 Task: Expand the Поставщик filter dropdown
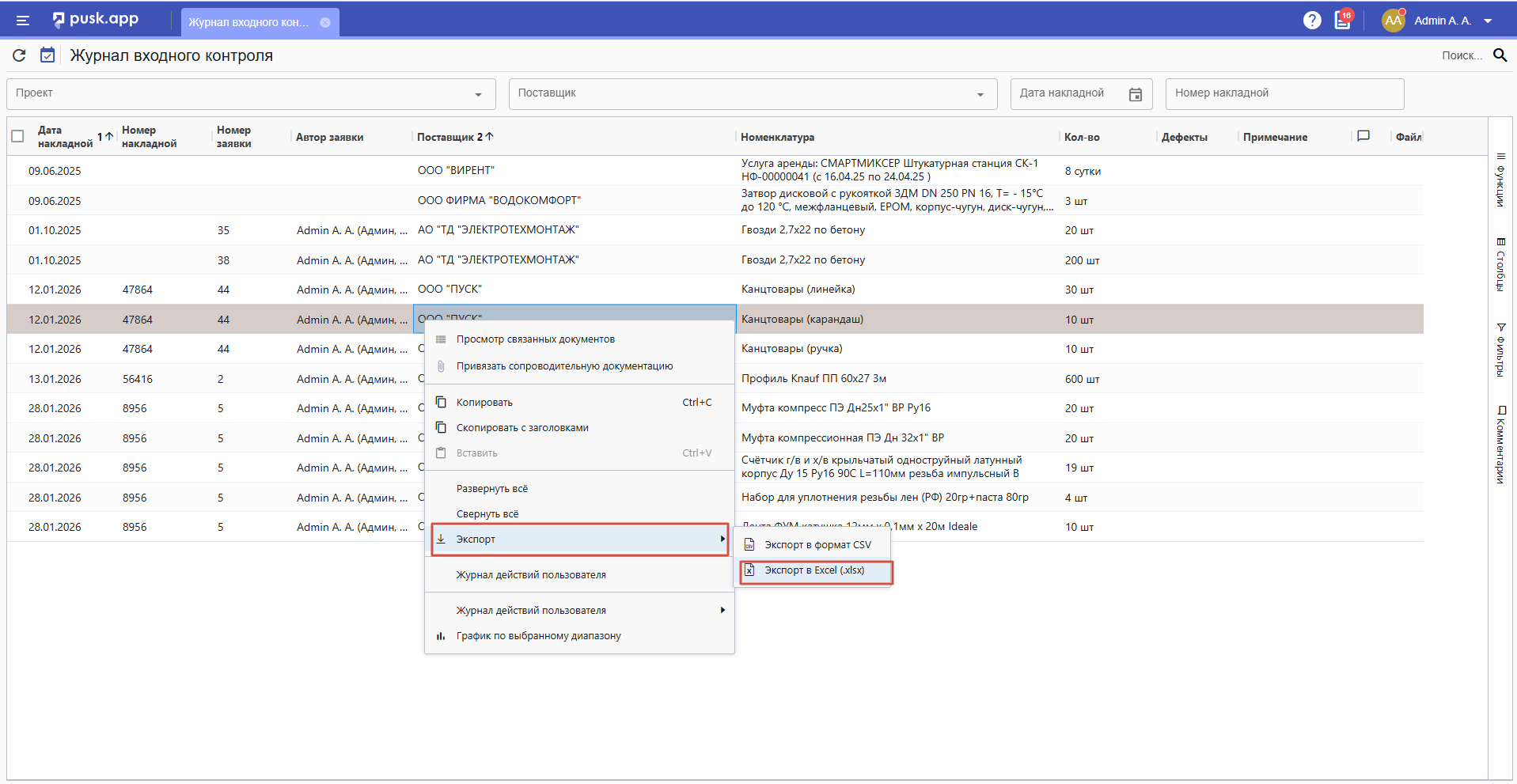tap(980, 94)
